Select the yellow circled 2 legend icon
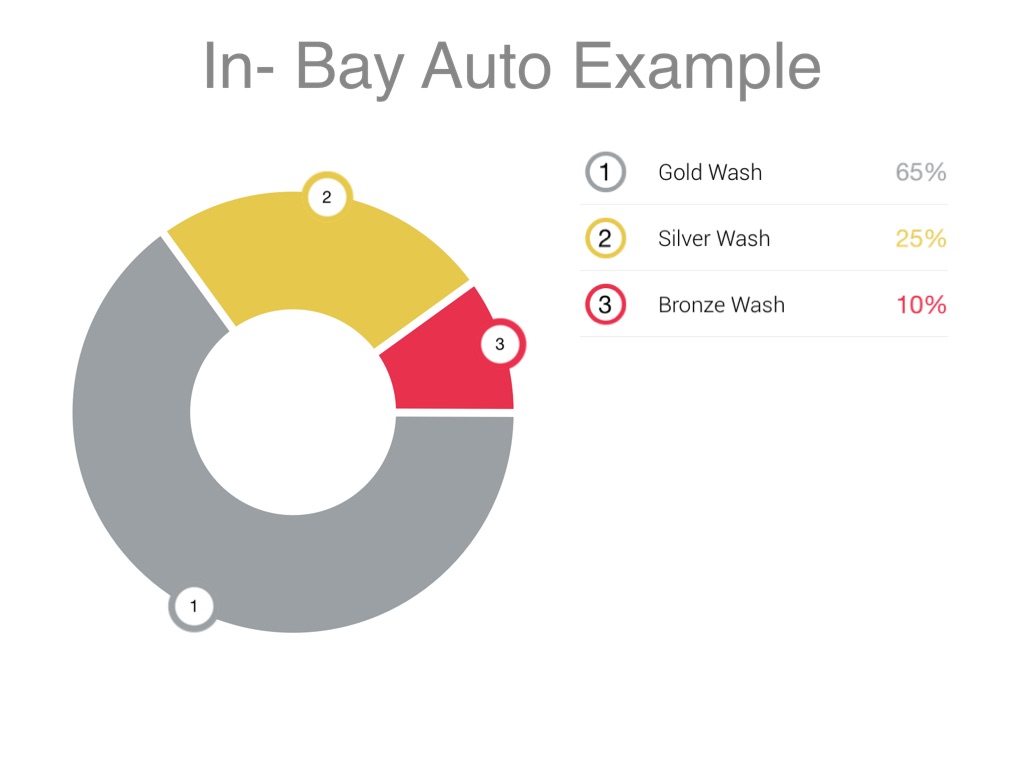The width and height of the screenshot is (1024, 768). (x=605, y=239)
